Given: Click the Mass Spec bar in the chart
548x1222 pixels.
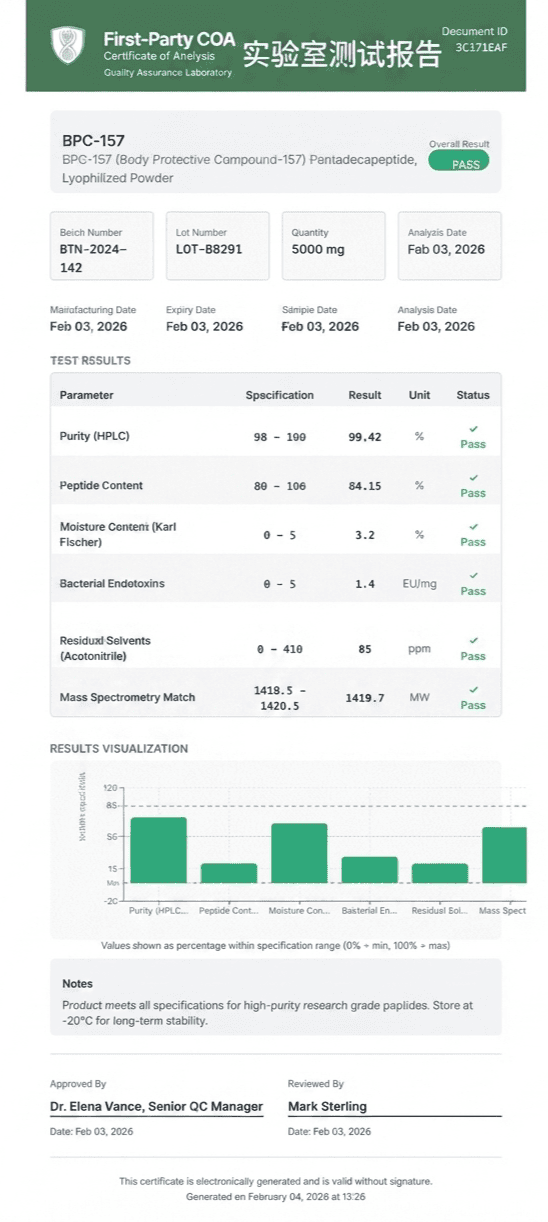Looking at the screenshot, I should 504,855.
